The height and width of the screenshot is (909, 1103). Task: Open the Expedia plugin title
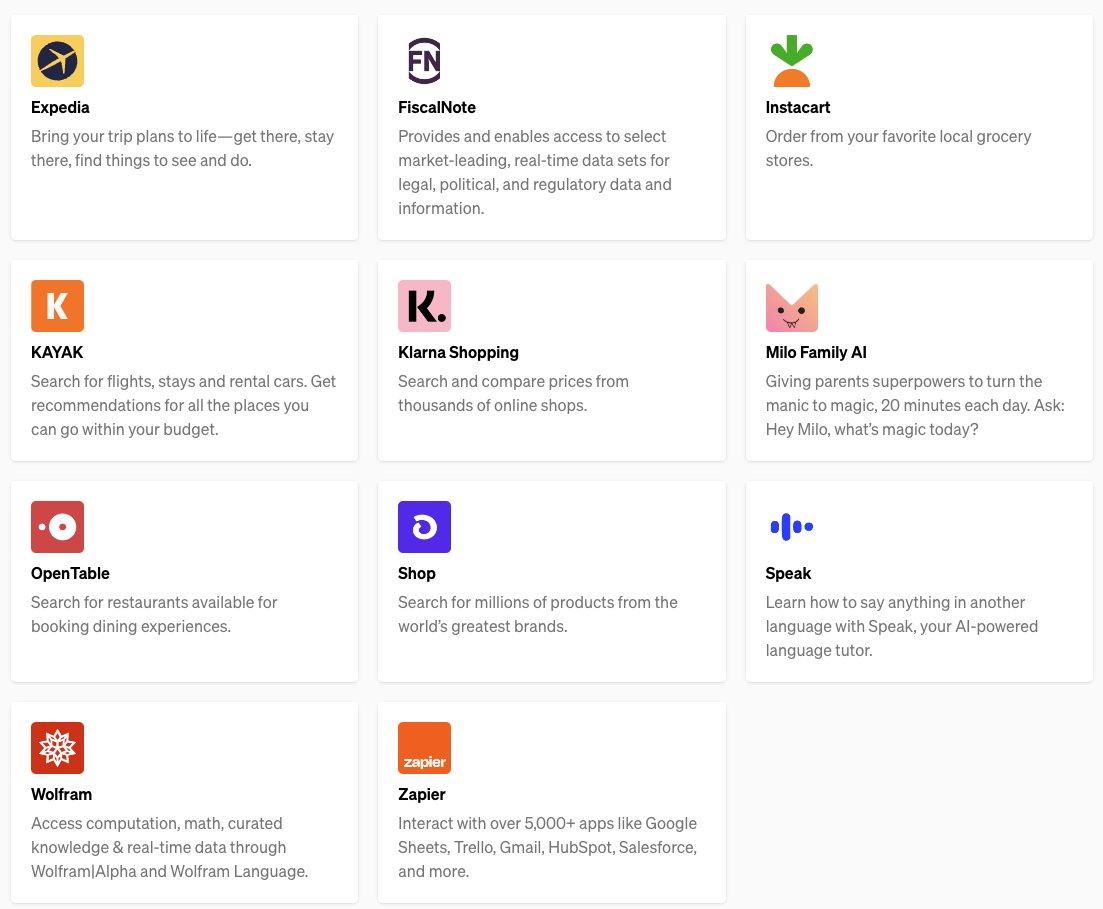[60, 108]
